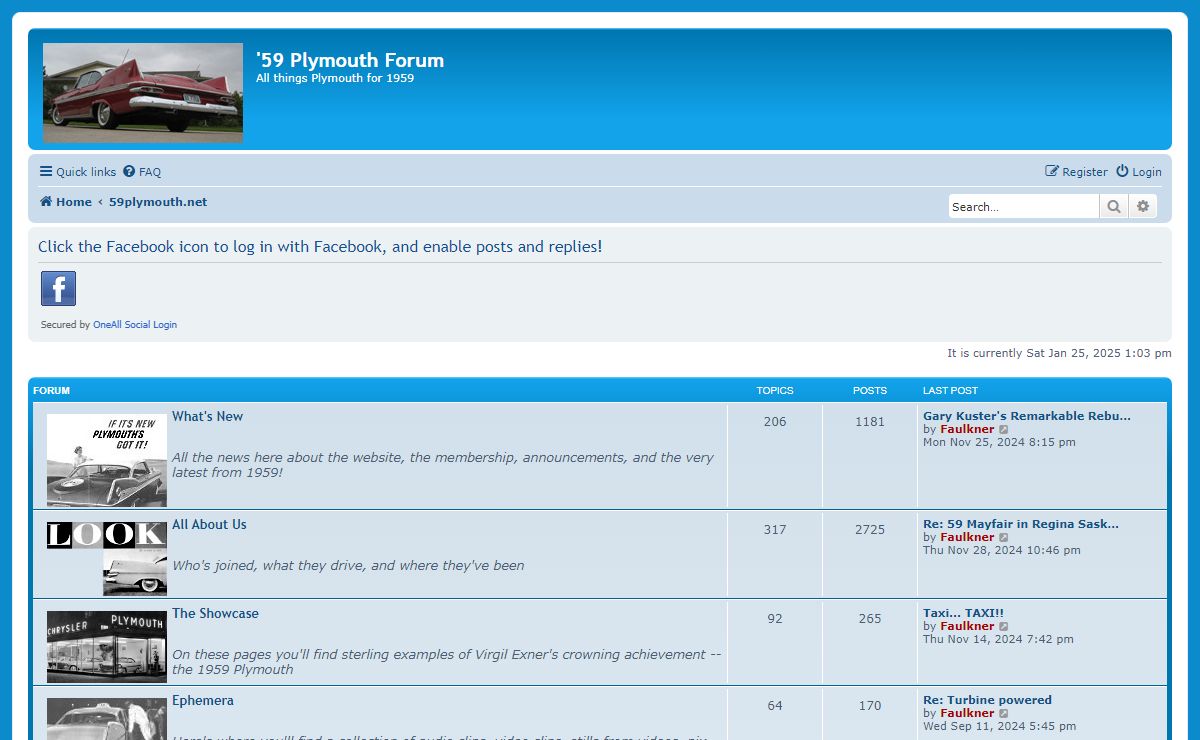1200x740 pixels.
Task: Click the Ephemera forum thumbnail
Action: 107,719
